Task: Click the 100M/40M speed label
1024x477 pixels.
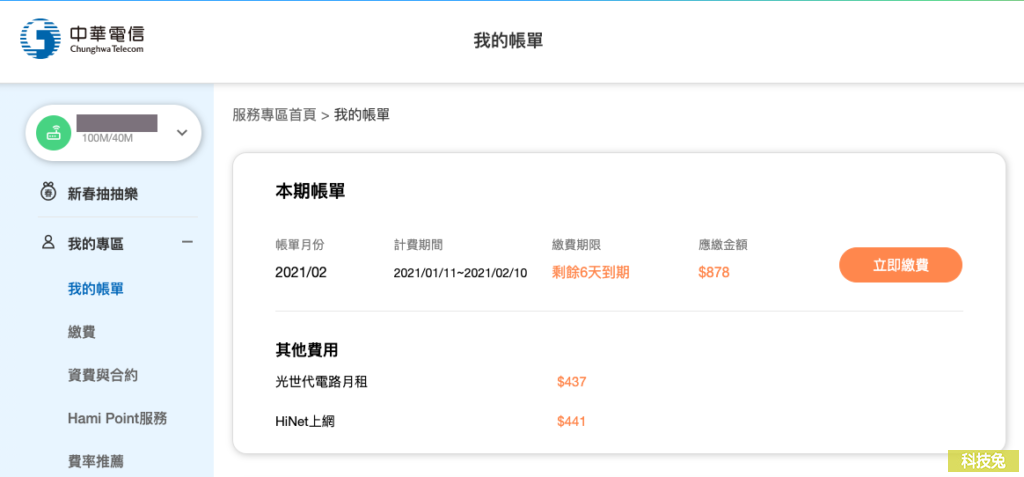Action: click(x=108, y=138)
